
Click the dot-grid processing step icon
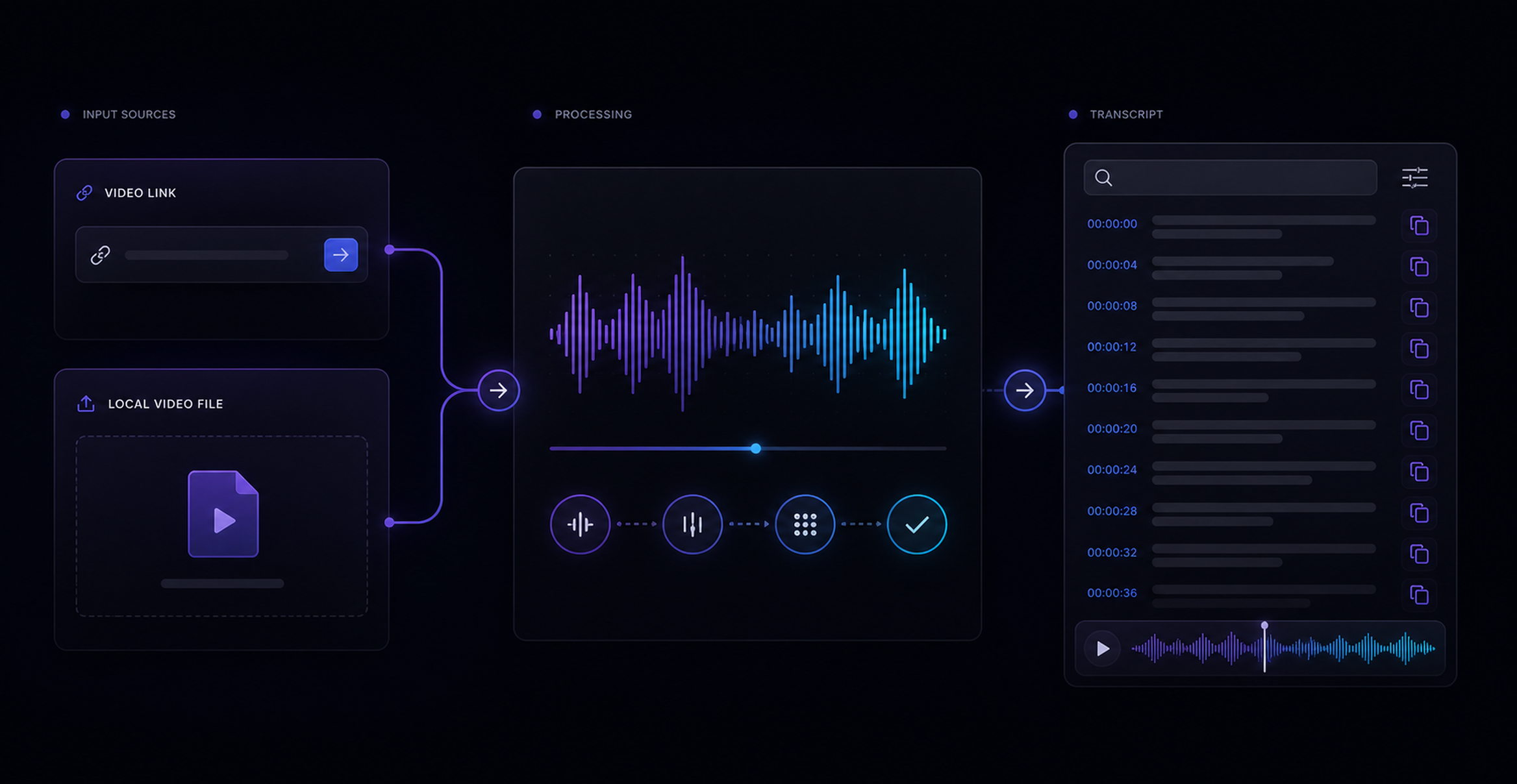click(x=805, y=524)
